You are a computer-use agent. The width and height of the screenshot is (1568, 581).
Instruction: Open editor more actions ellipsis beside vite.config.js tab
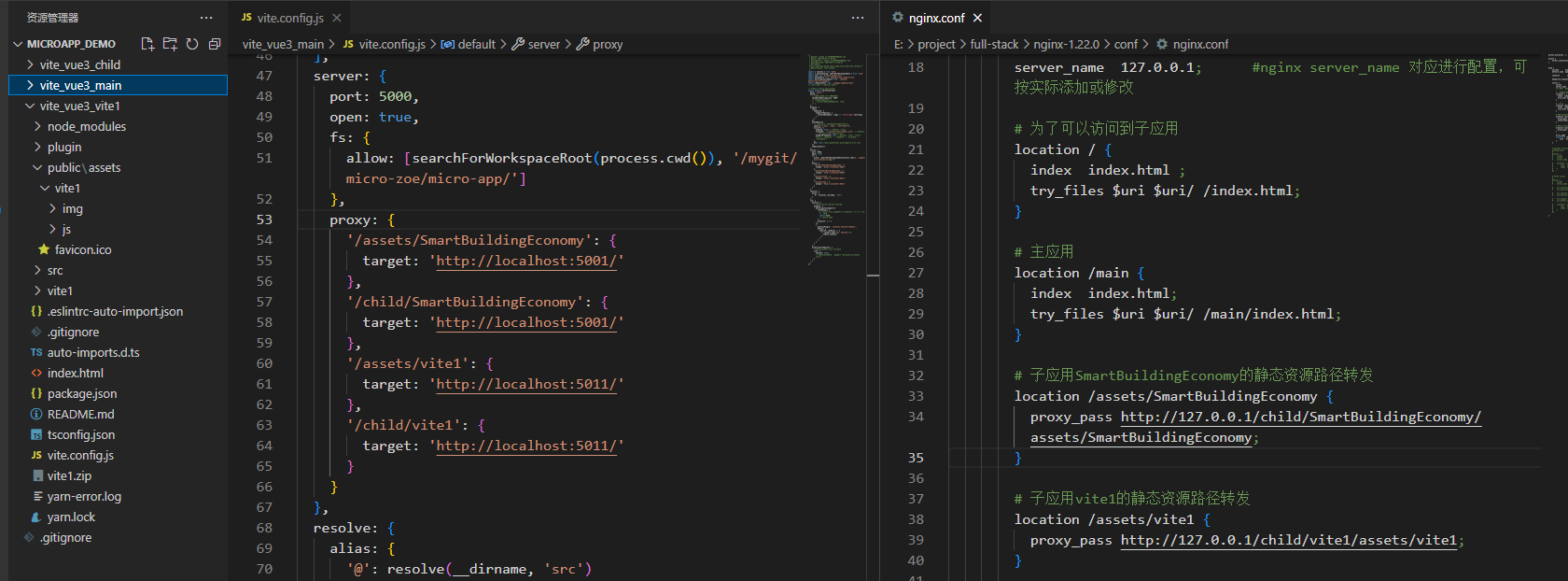858,18
